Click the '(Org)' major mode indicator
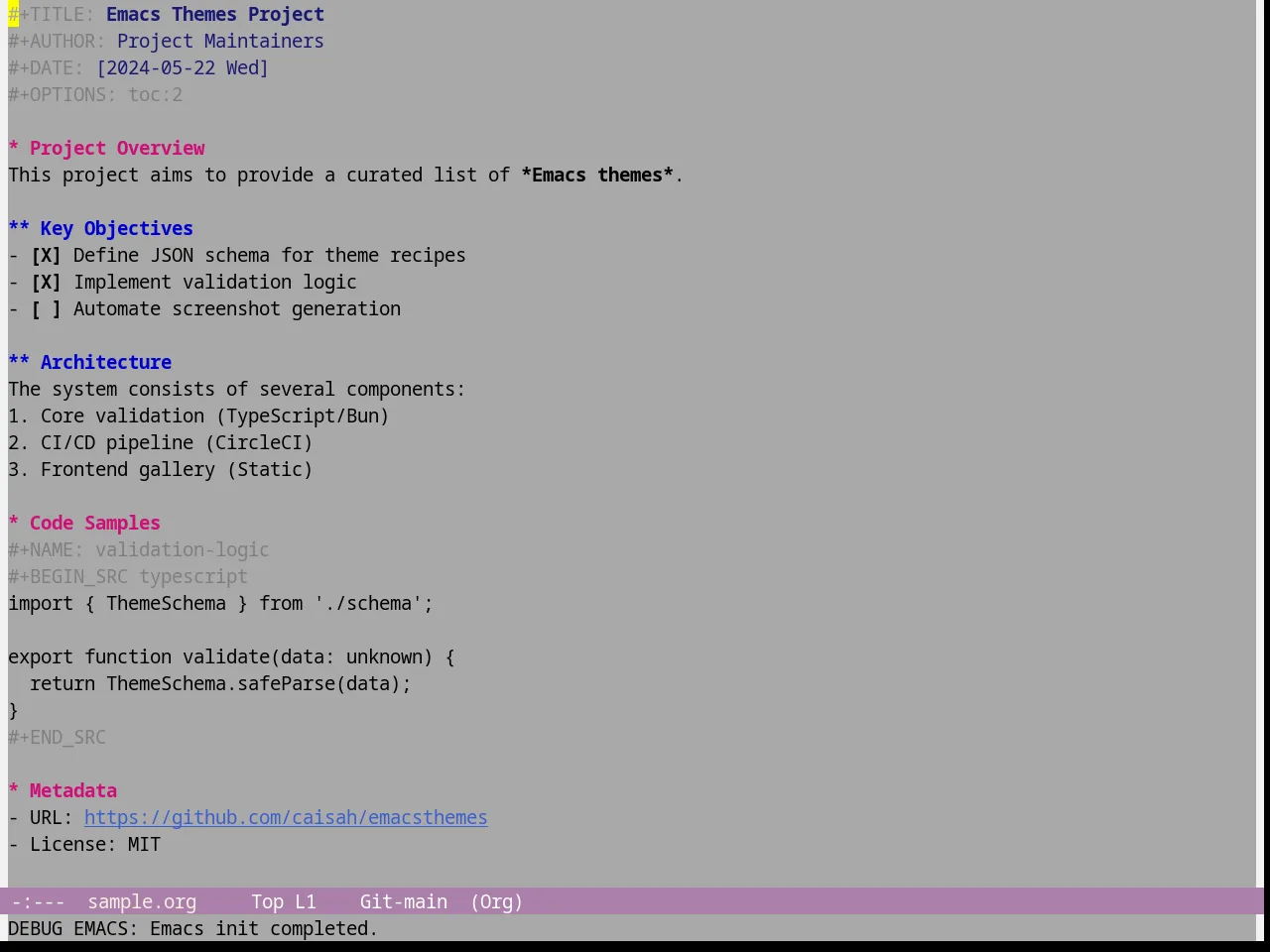The image size is (1270, 952). [x=496, y=902]
